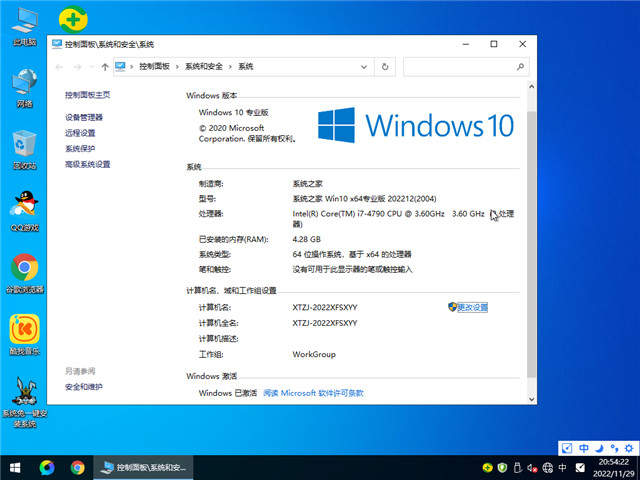
Task: Select the WorkGroup value text
Action: click(x=314, y=354)
